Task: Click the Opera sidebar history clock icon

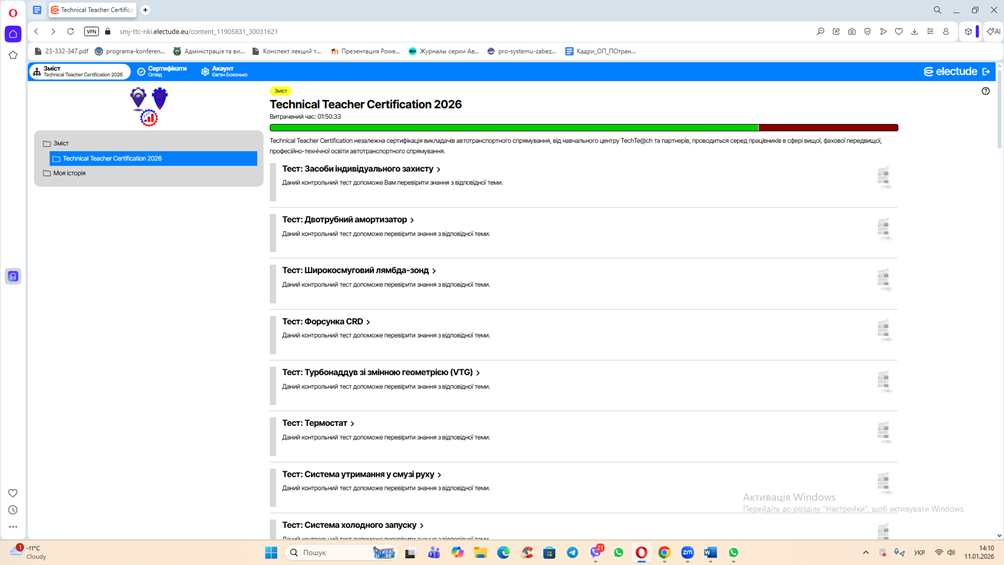Action: (x=13, y=510)
